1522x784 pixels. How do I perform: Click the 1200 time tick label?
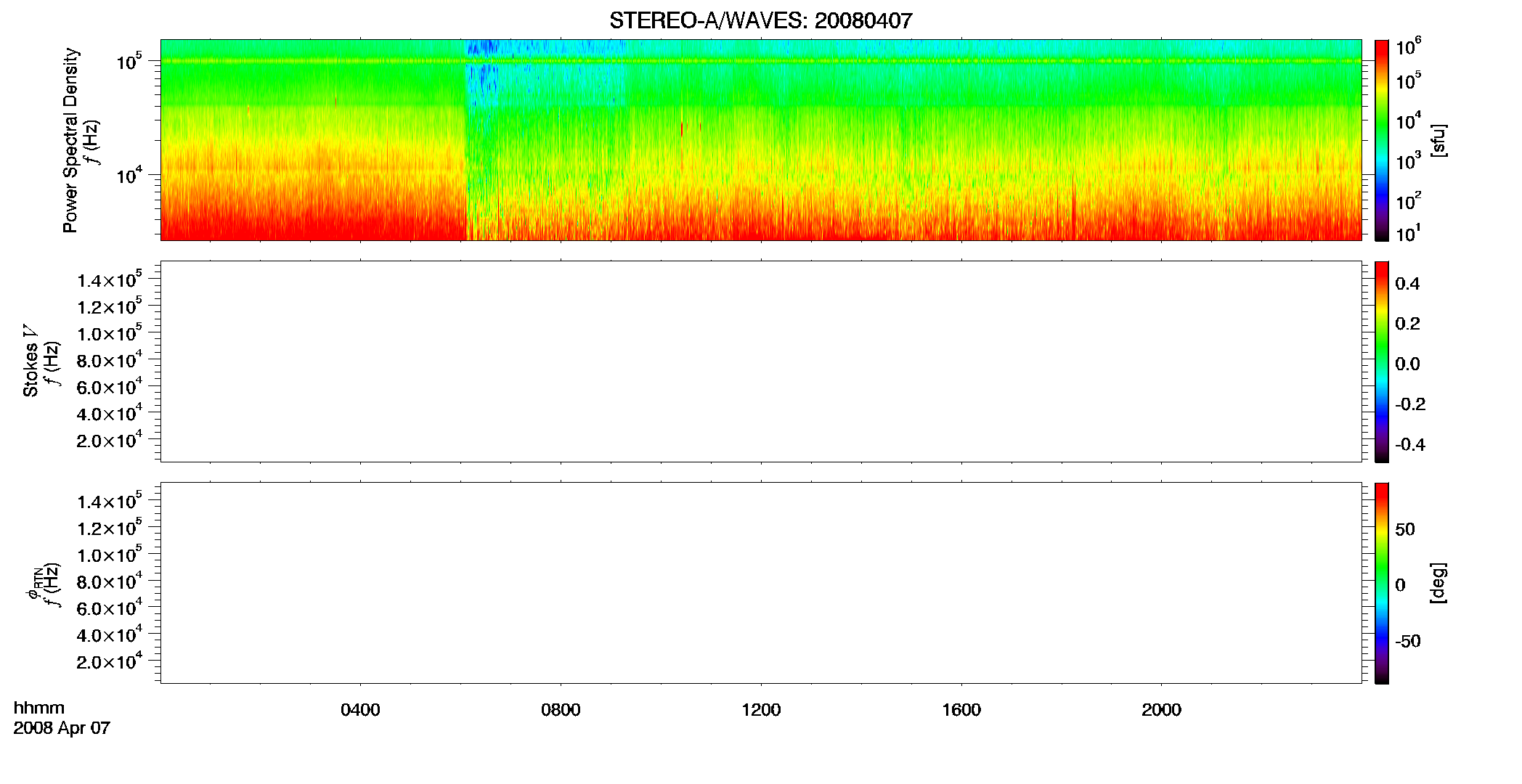click(x=761, y=709)
